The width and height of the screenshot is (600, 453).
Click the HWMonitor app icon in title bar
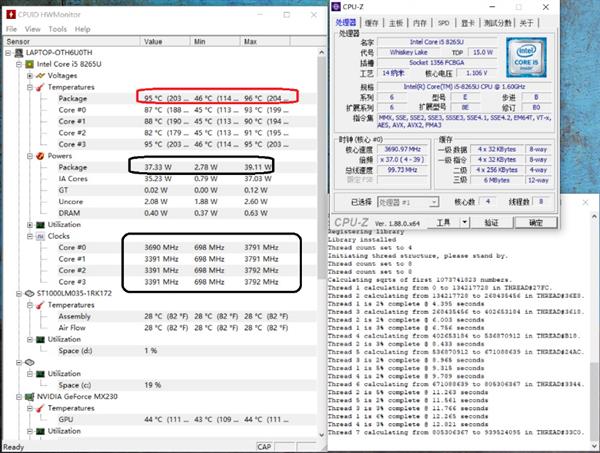click(11, 15)
